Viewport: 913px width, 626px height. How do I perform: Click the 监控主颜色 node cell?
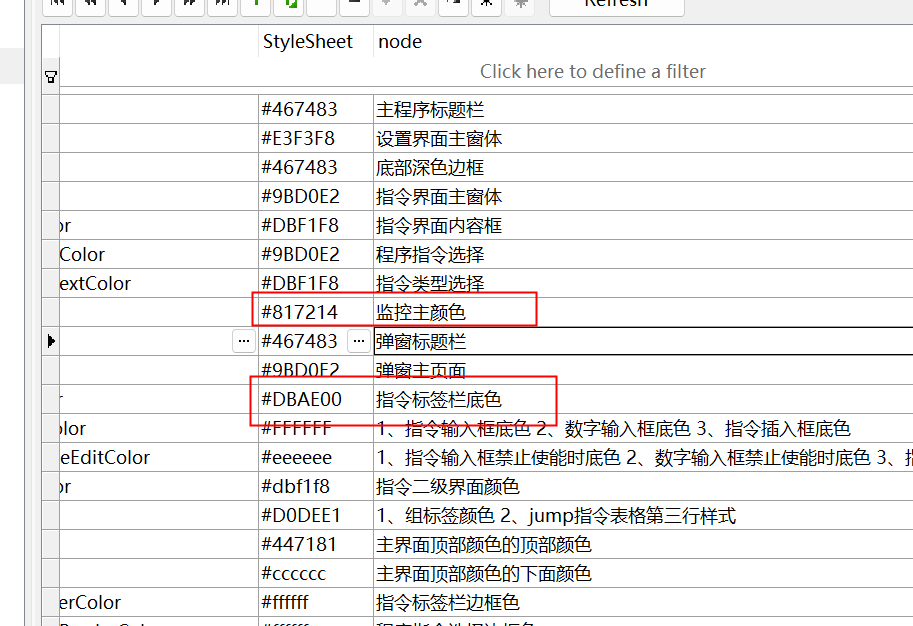click(421, 312)
